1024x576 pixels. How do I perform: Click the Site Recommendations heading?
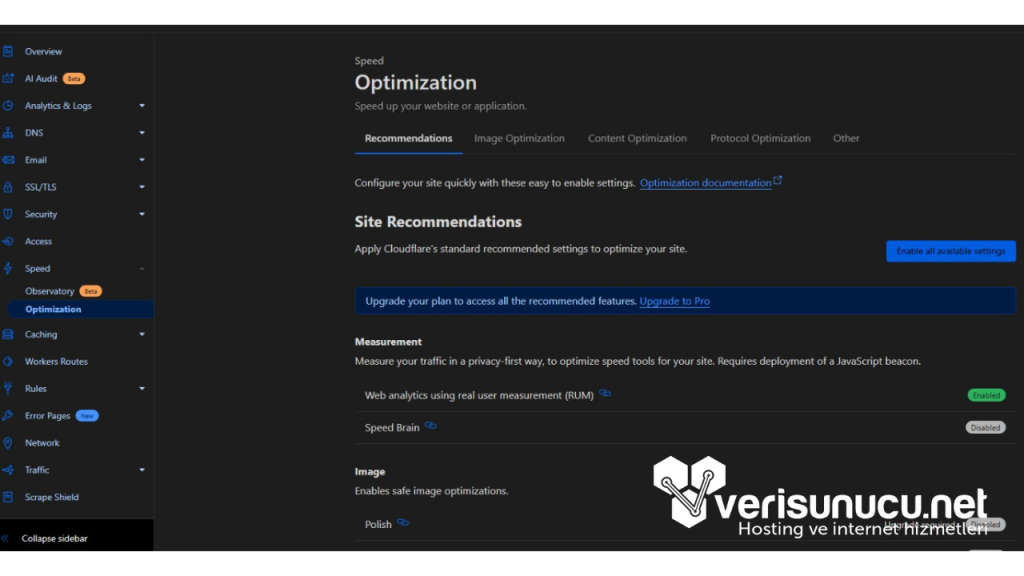(438, 222)
